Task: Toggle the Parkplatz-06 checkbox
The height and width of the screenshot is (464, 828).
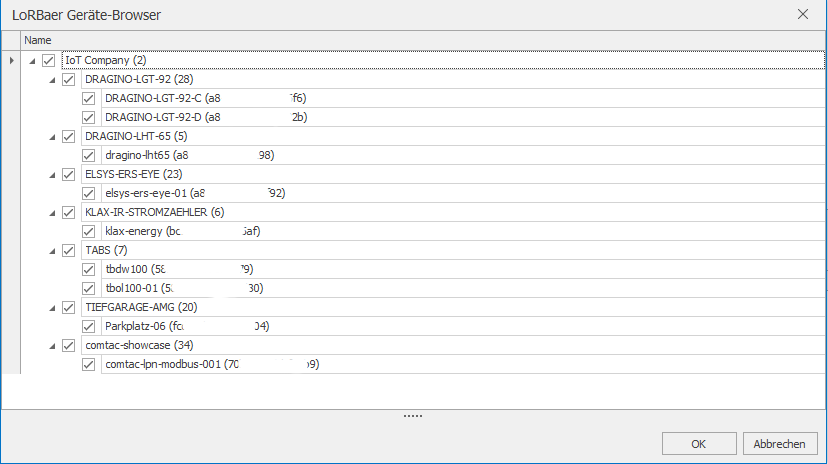Action: click(89, 326)
